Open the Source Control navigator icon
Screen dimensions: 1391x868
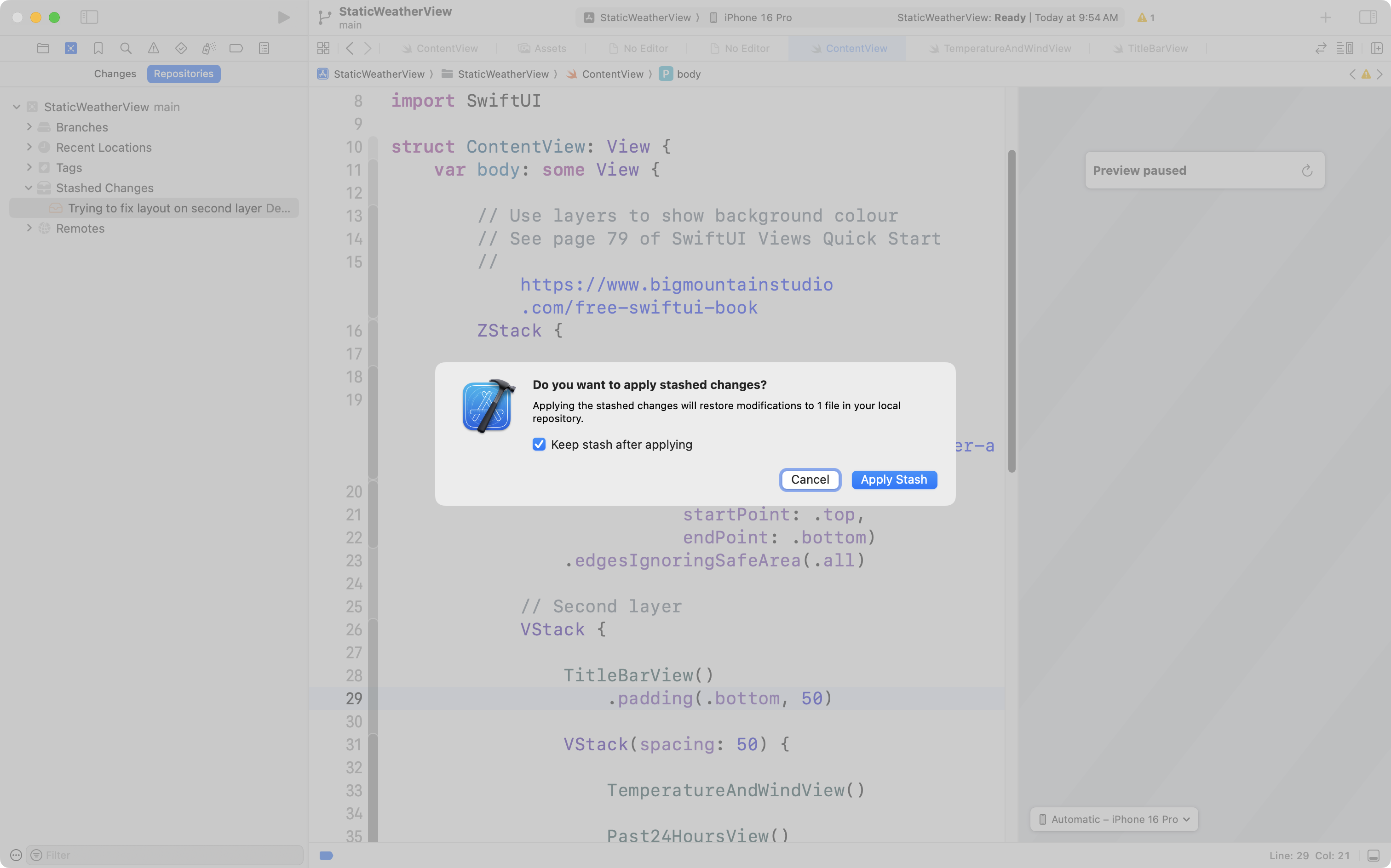coord(71,48)
